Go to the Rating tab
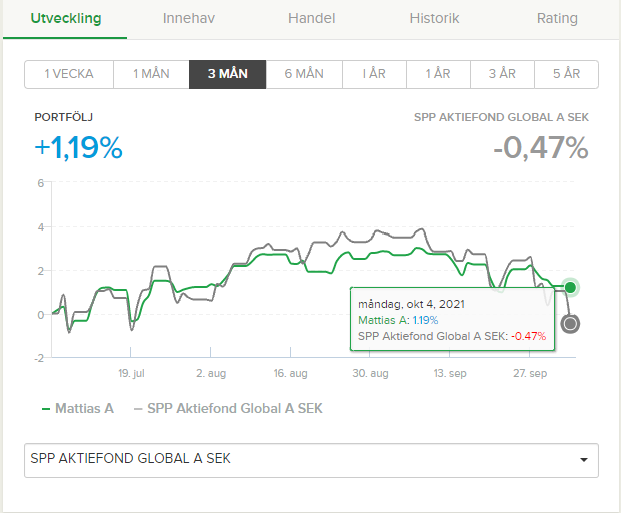This screenshot has height=513, width=621. point(557,18)
